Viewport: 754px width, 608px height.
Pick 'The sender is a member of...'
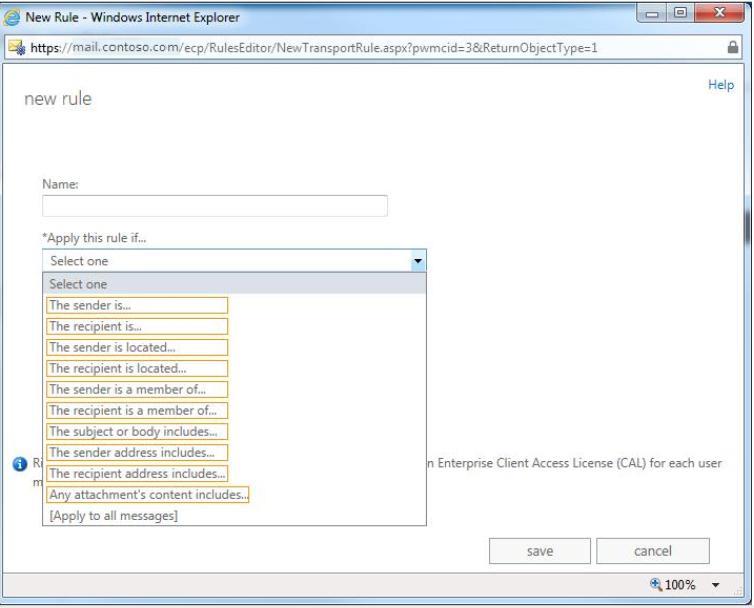pyautogui.click(x=137, y=389)
